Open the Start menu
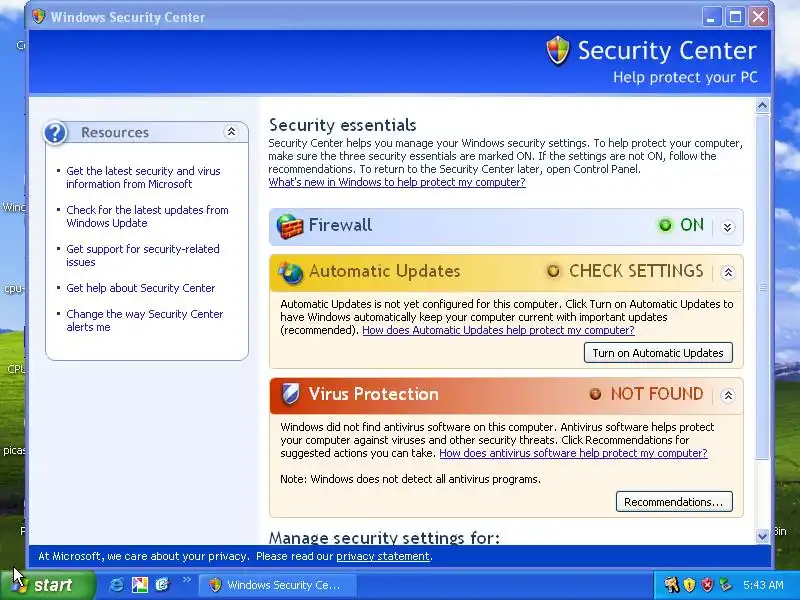 coord(48,585)
